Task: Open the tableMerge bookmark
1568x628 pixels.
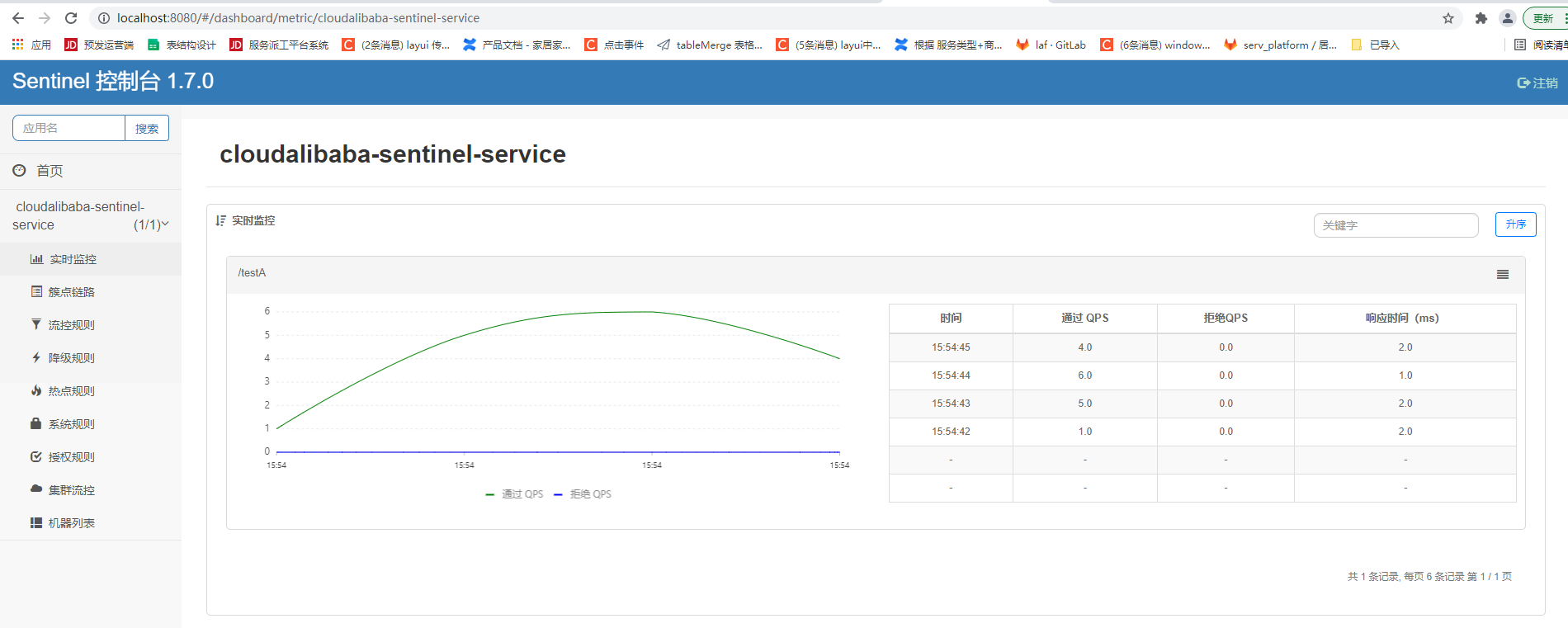Action: coord(710,45)
